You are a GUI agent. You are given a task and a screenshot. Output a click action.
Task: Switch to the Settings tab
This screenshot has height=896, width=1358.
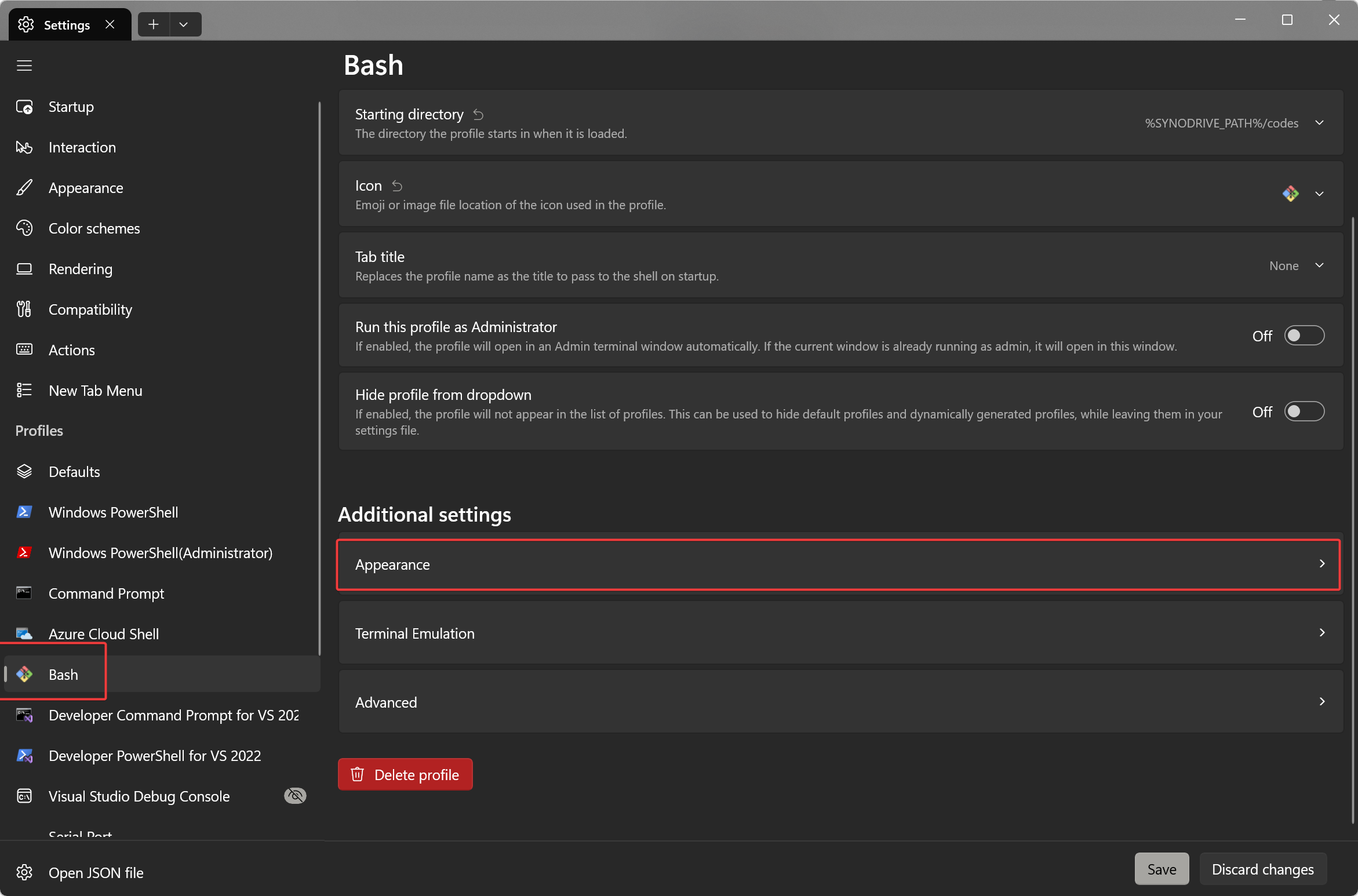pyautogui.click(x=66, y=24)
